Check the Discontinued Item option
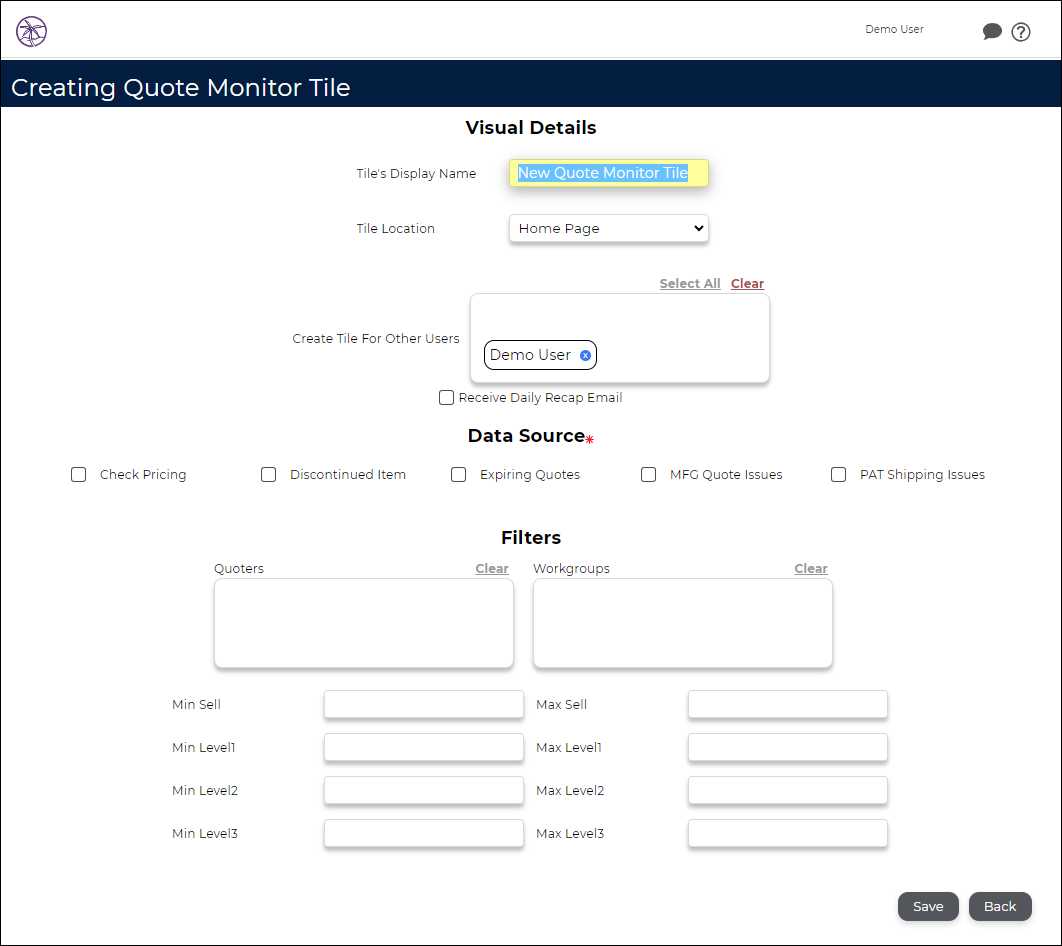Image resolution: width=1062 pixels, height=946 pixels. pos(268,474)
